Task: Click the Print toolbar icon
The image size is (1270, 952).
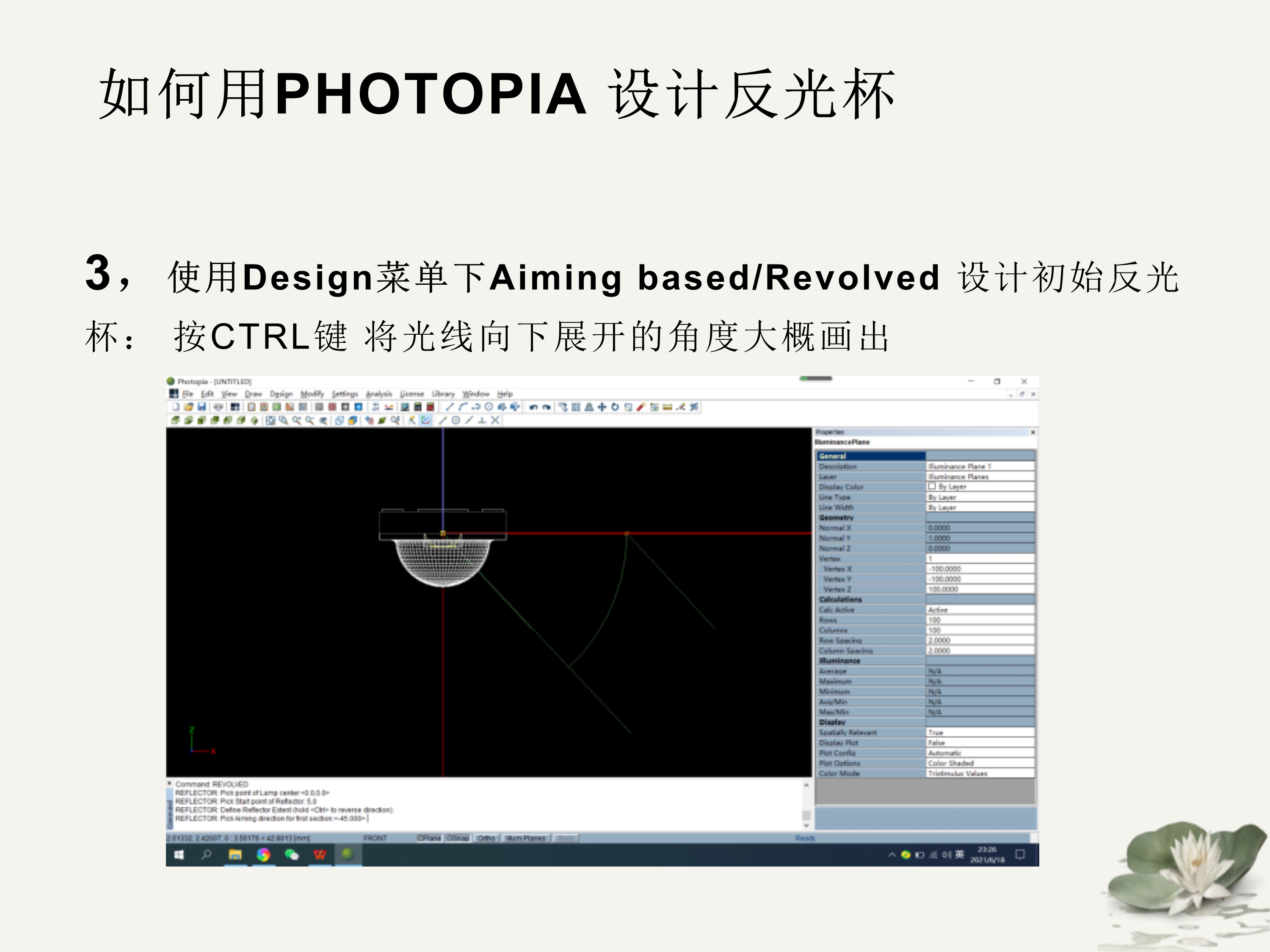Action: click(218, 407)
